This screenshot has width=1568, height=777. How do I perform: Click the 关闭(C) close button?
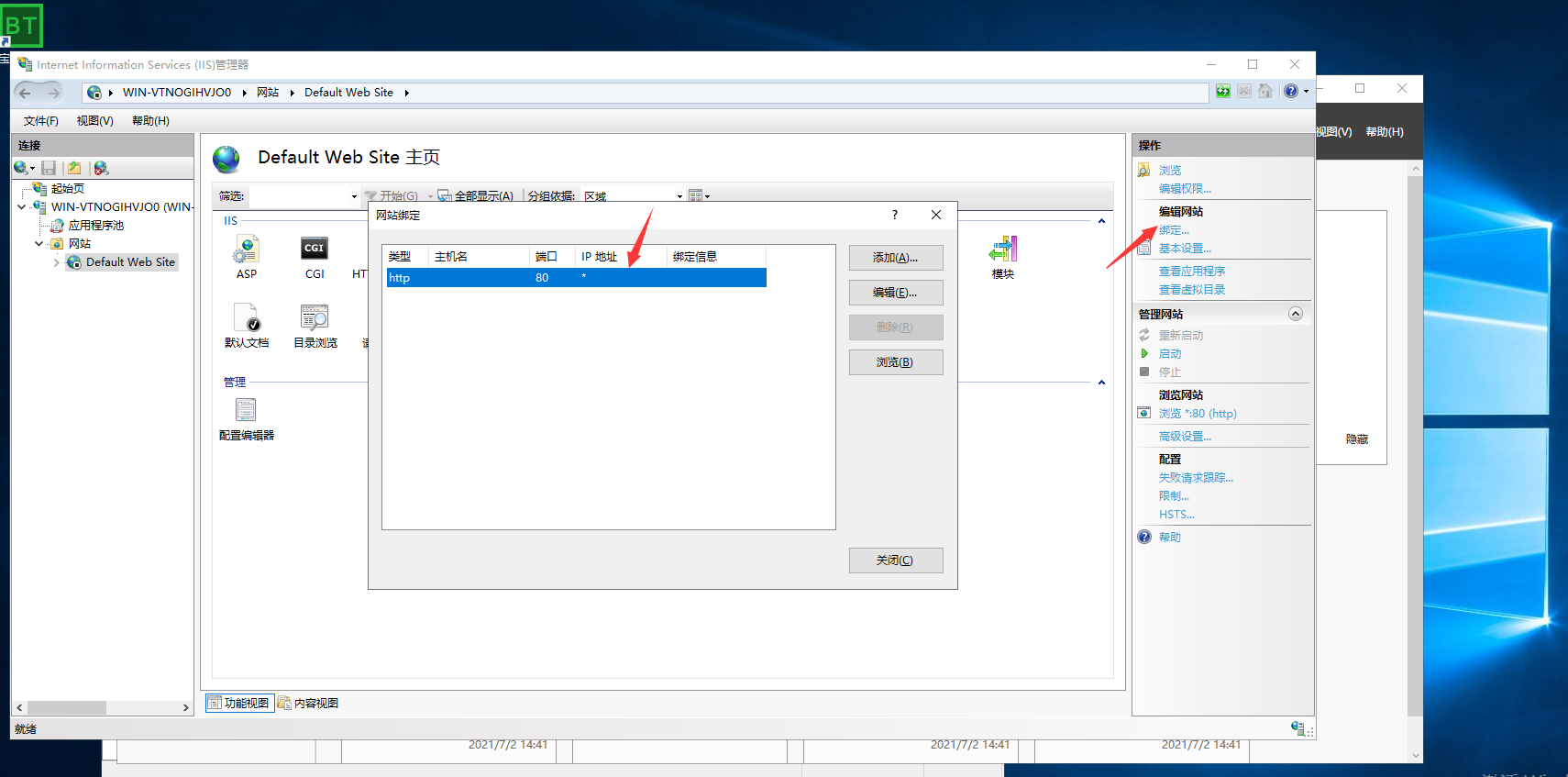click(896, 561)
